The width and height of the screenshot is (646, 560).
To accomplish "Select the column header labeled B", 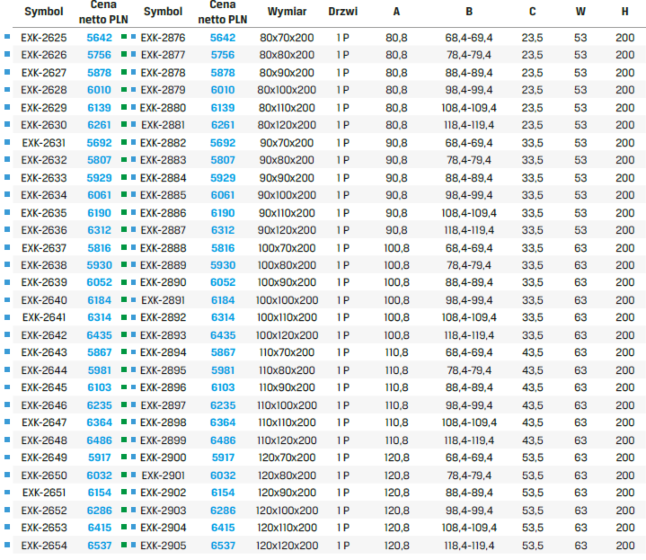I will 469,12.
